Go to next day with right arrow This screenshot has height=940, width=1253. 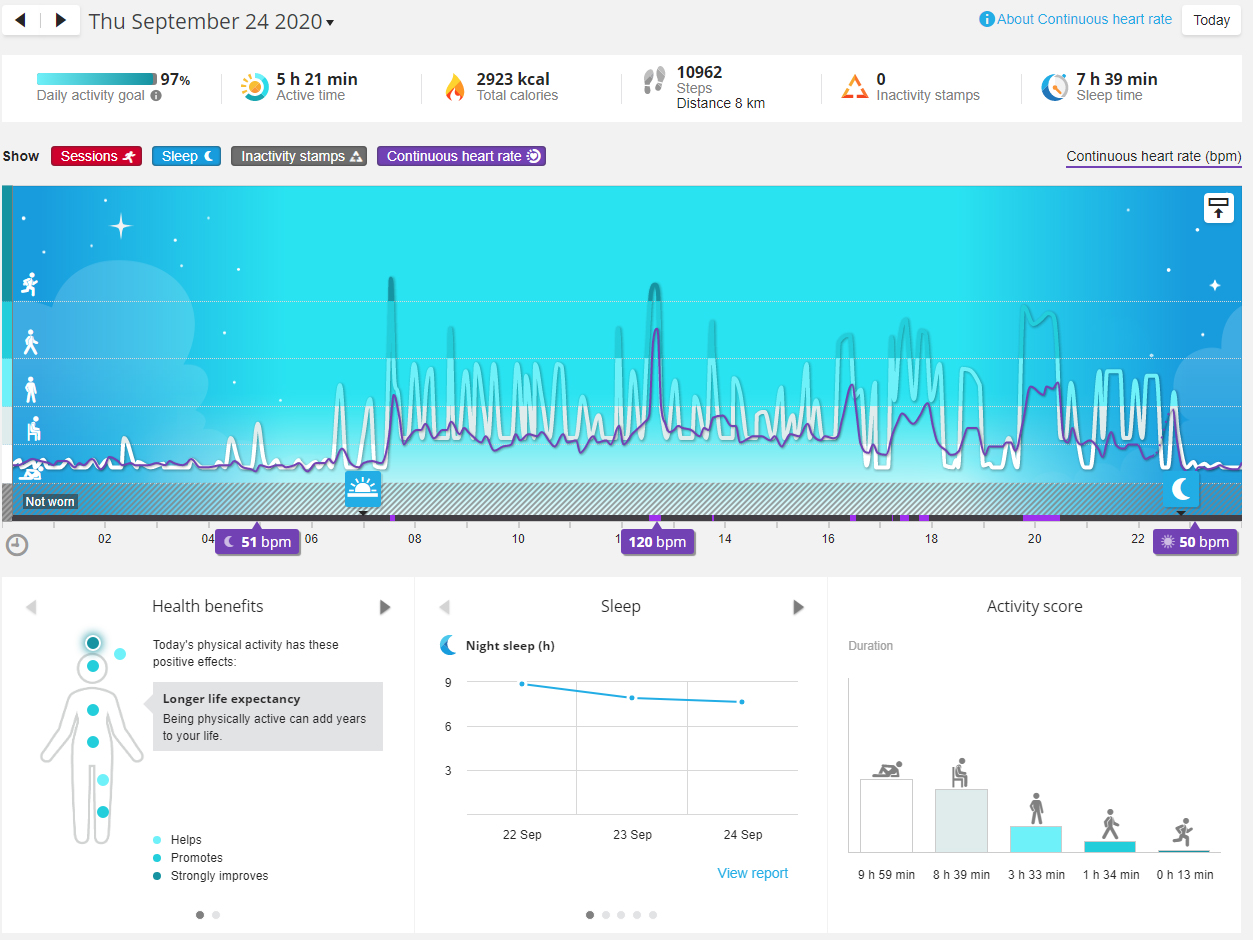tap(61, 20)
